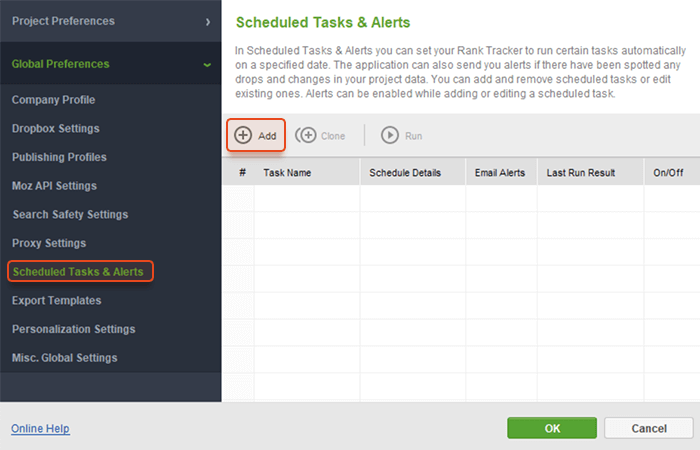Viewport: 700px width, 450px height.
Task: Sort by Email Alerts column header
Action: point(501,172)
